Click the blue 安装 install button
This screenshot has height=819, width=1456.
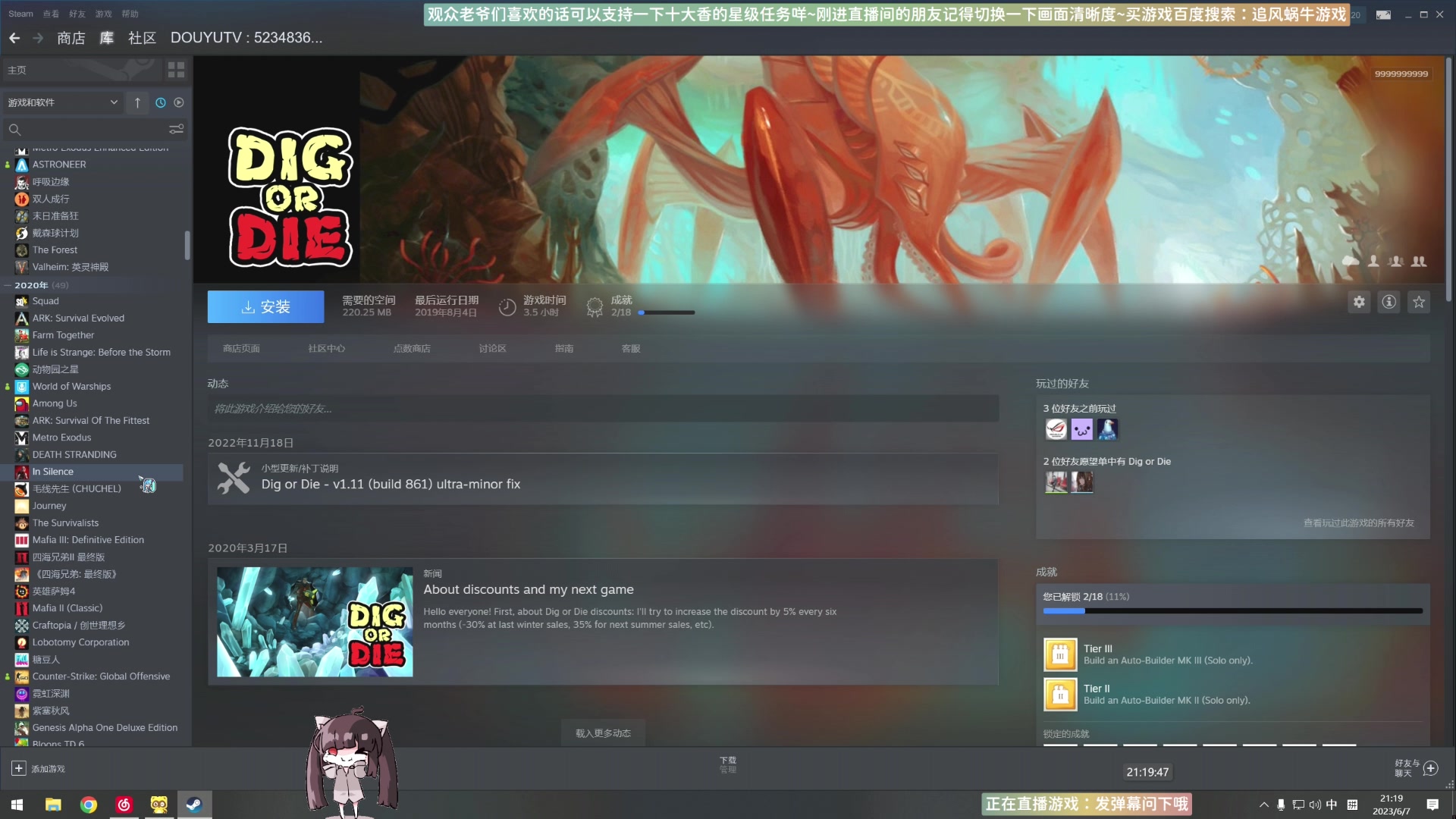click(x=265, y=306)
